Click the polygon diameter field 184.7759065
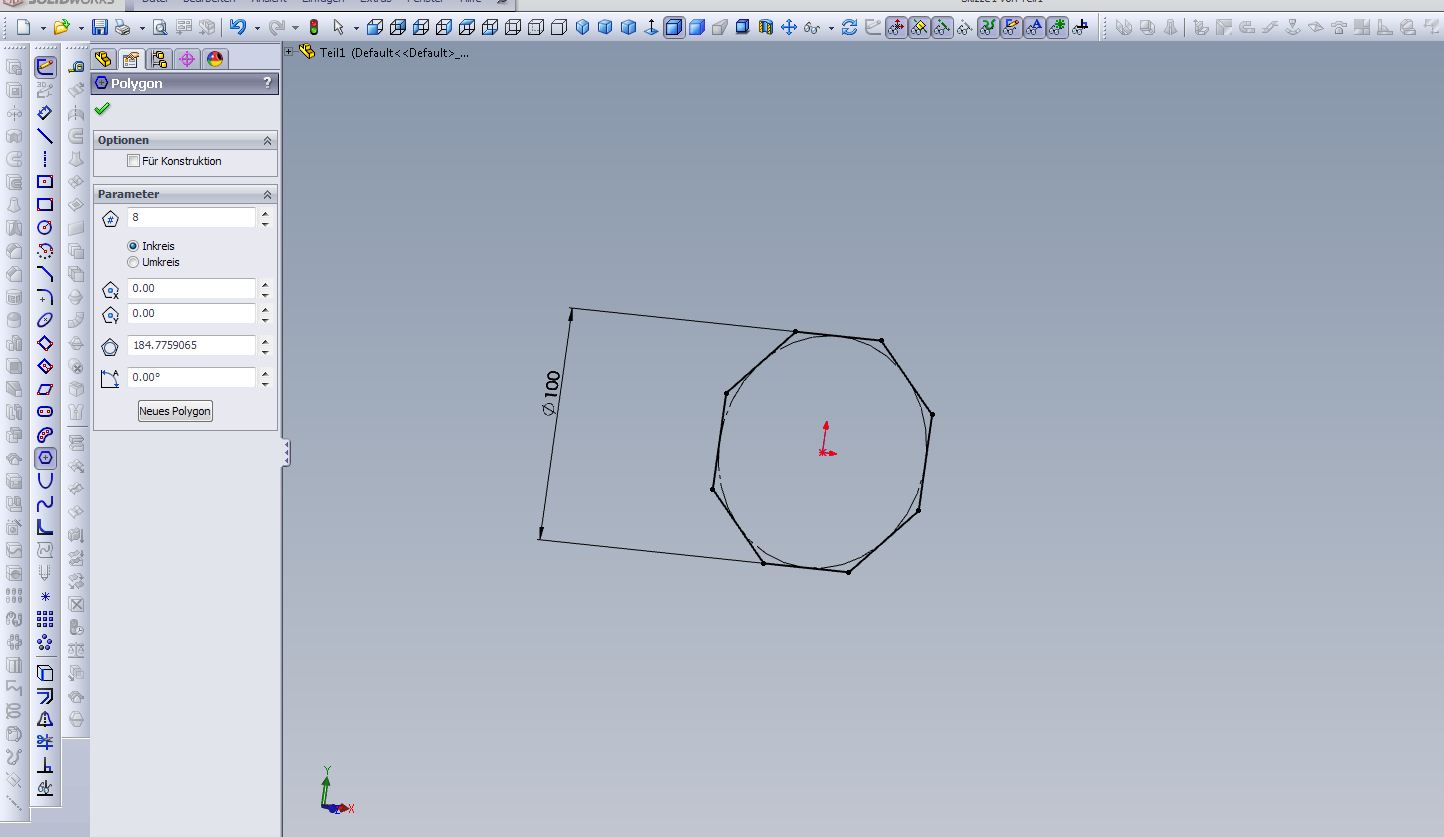 point(190,345)
